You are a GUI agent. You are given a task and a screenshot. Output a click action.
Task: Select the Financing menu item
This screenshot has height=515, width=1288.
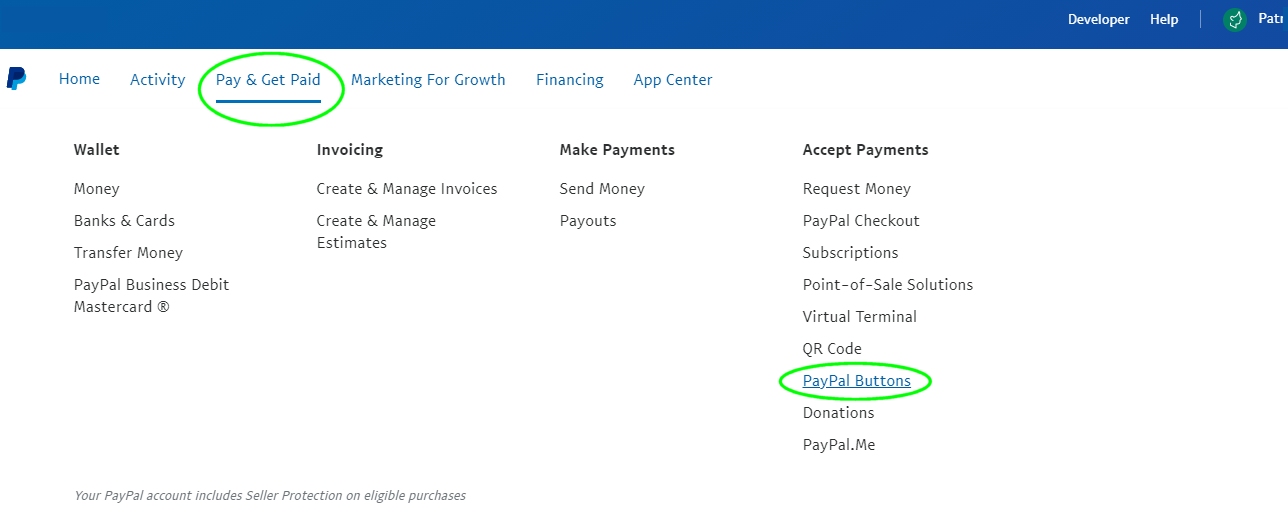tap(570, 79)
